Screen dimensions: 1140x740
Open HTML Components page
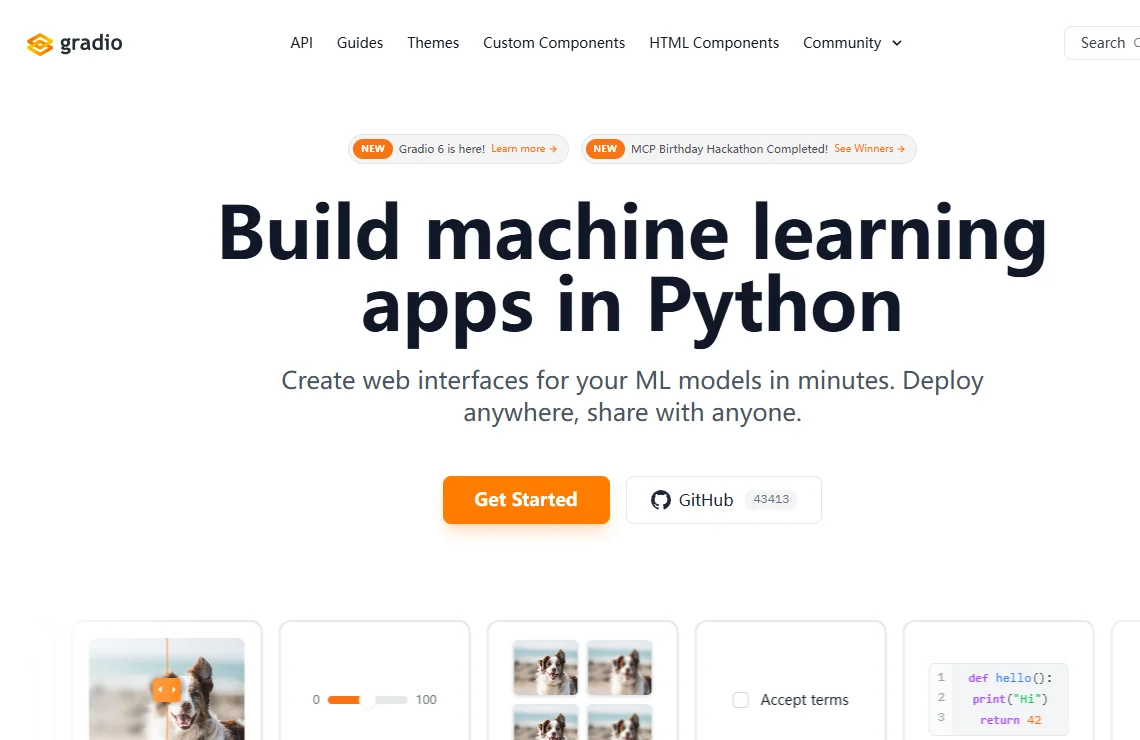pyautogui.click(x=714, y=43)
